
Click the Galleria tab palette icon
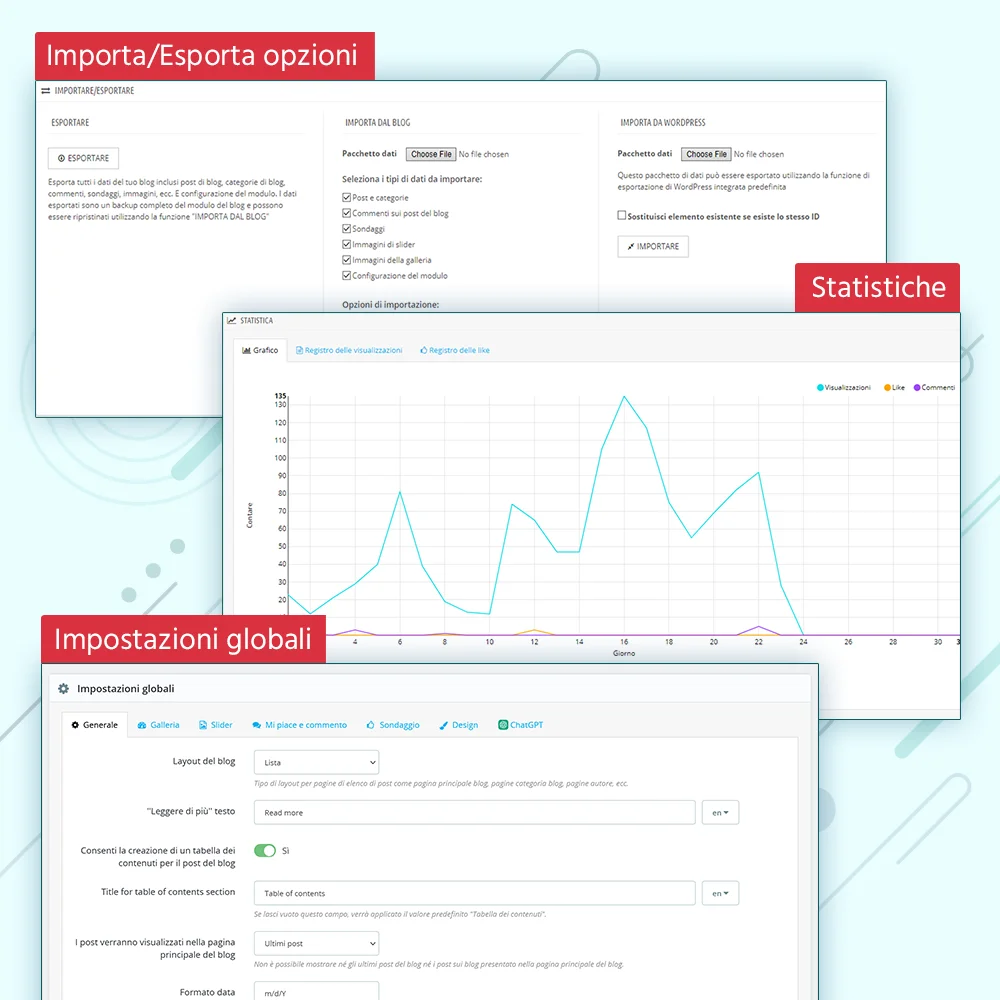(142, 725)
